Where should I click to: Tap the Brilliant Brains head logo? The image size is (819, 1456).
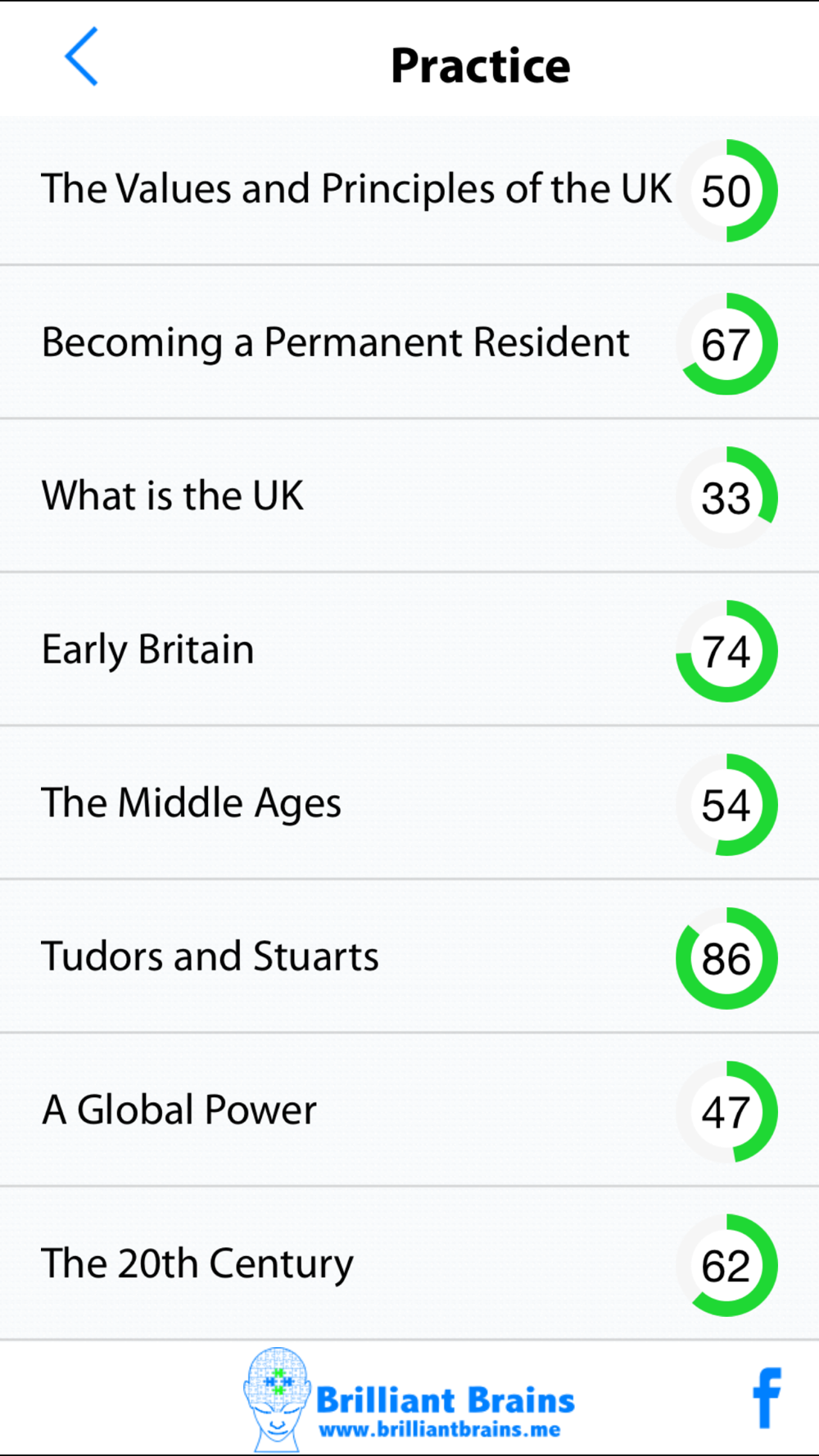[277, 1398]
